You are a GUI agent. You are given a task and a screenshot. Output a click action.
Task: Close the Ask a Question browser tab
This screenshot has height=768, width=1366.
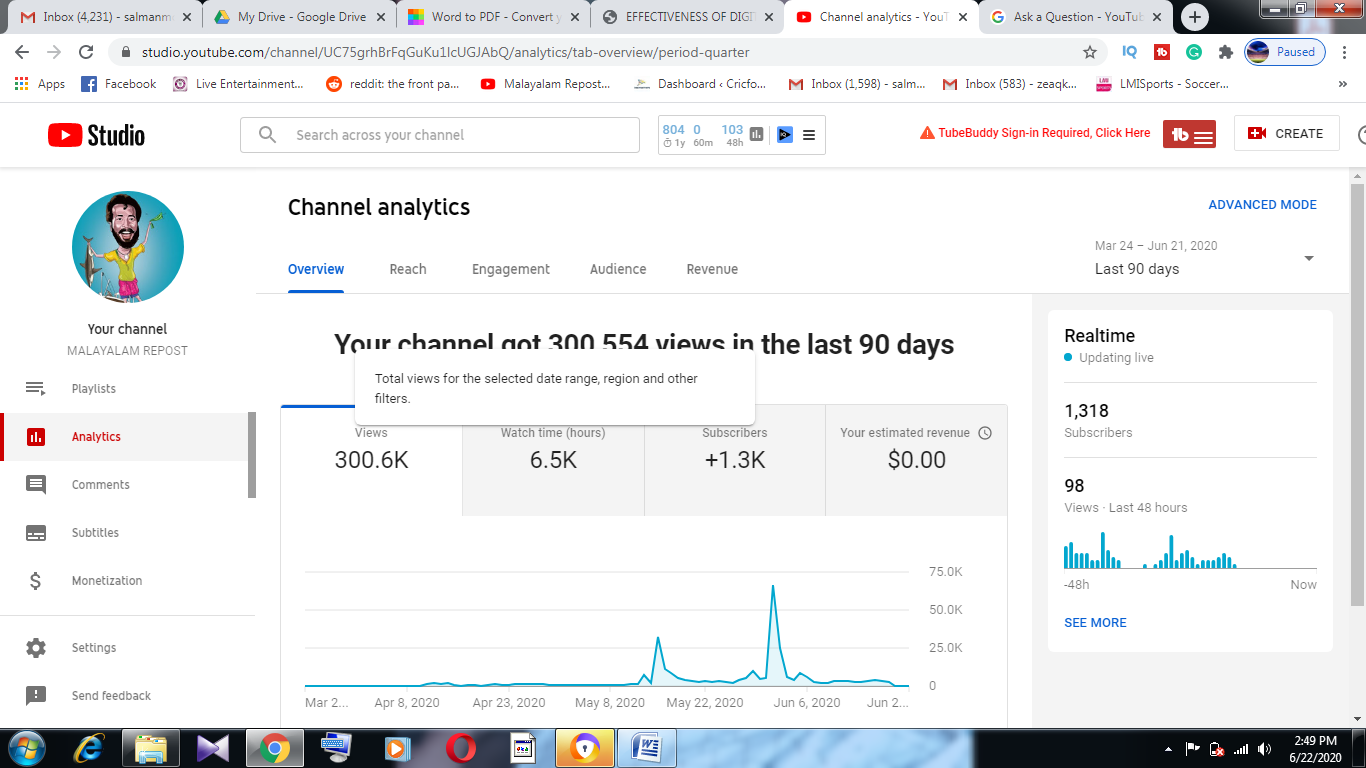point(1156,17)
